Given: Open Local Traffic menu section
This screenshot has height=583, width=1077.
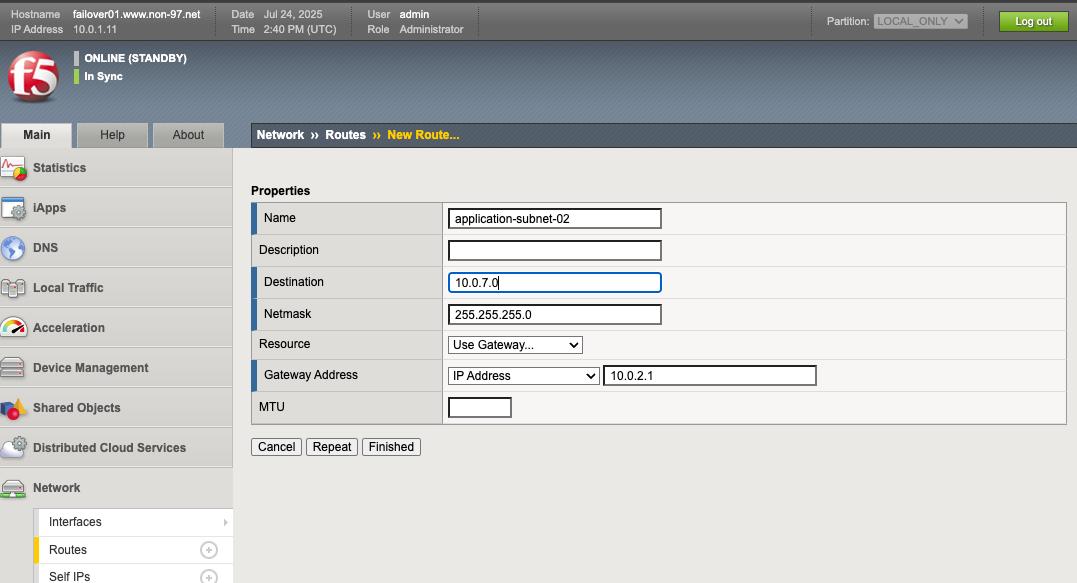Looking at the screenshot, I should (x=116, y=288).
